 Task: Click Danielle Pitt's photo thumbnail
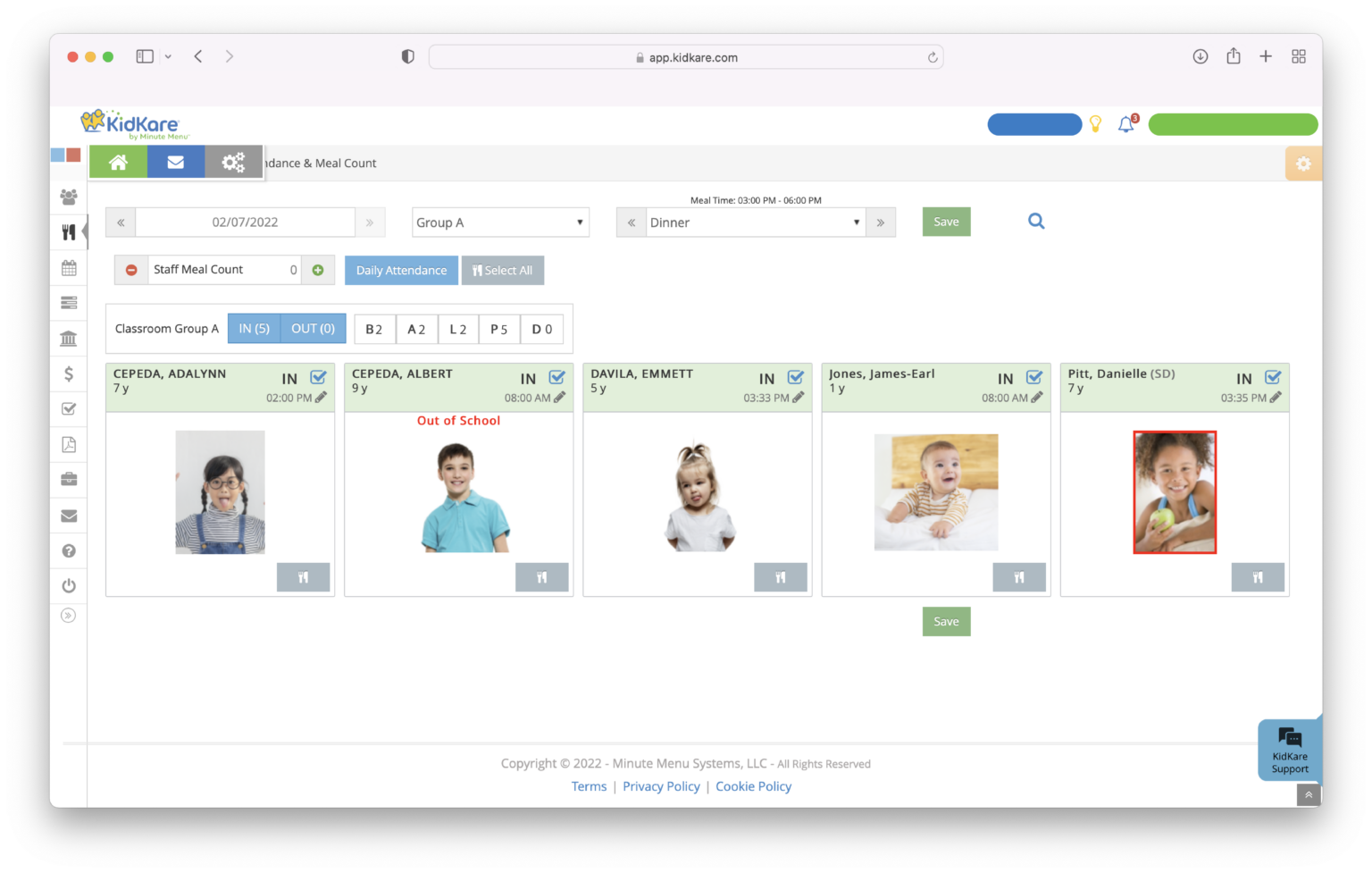pos(1174,492)
